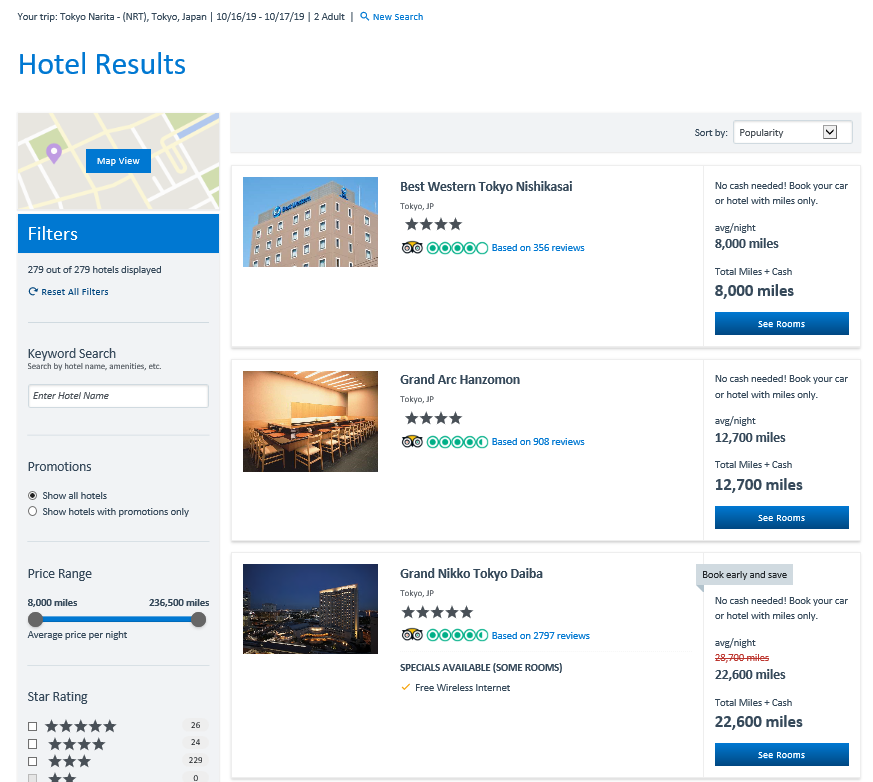Open Based on 356 reviews link

(538, 248)
